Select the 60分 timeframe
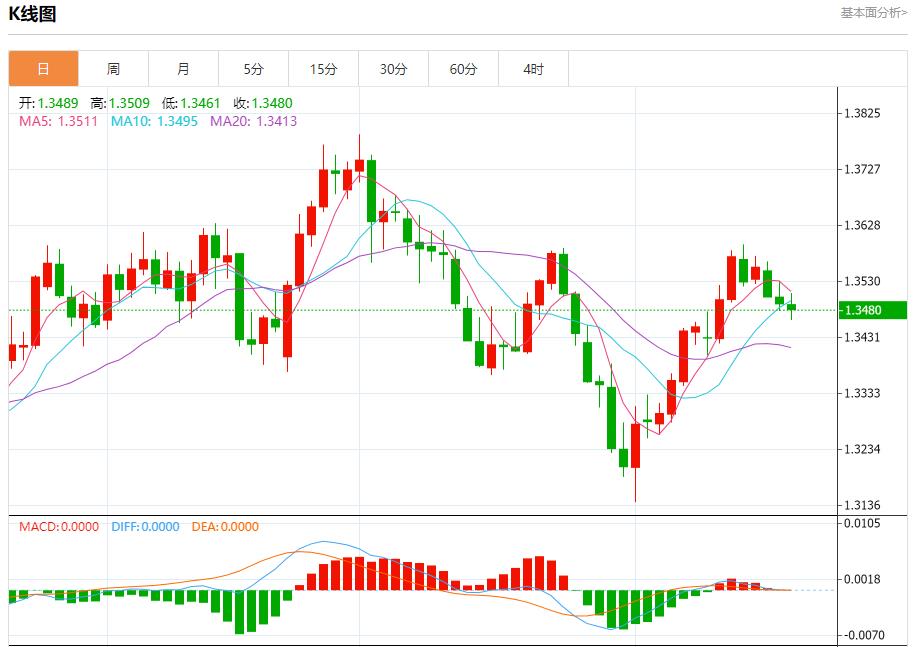Screen dimensions: 914x647 [x=463, y=68]
